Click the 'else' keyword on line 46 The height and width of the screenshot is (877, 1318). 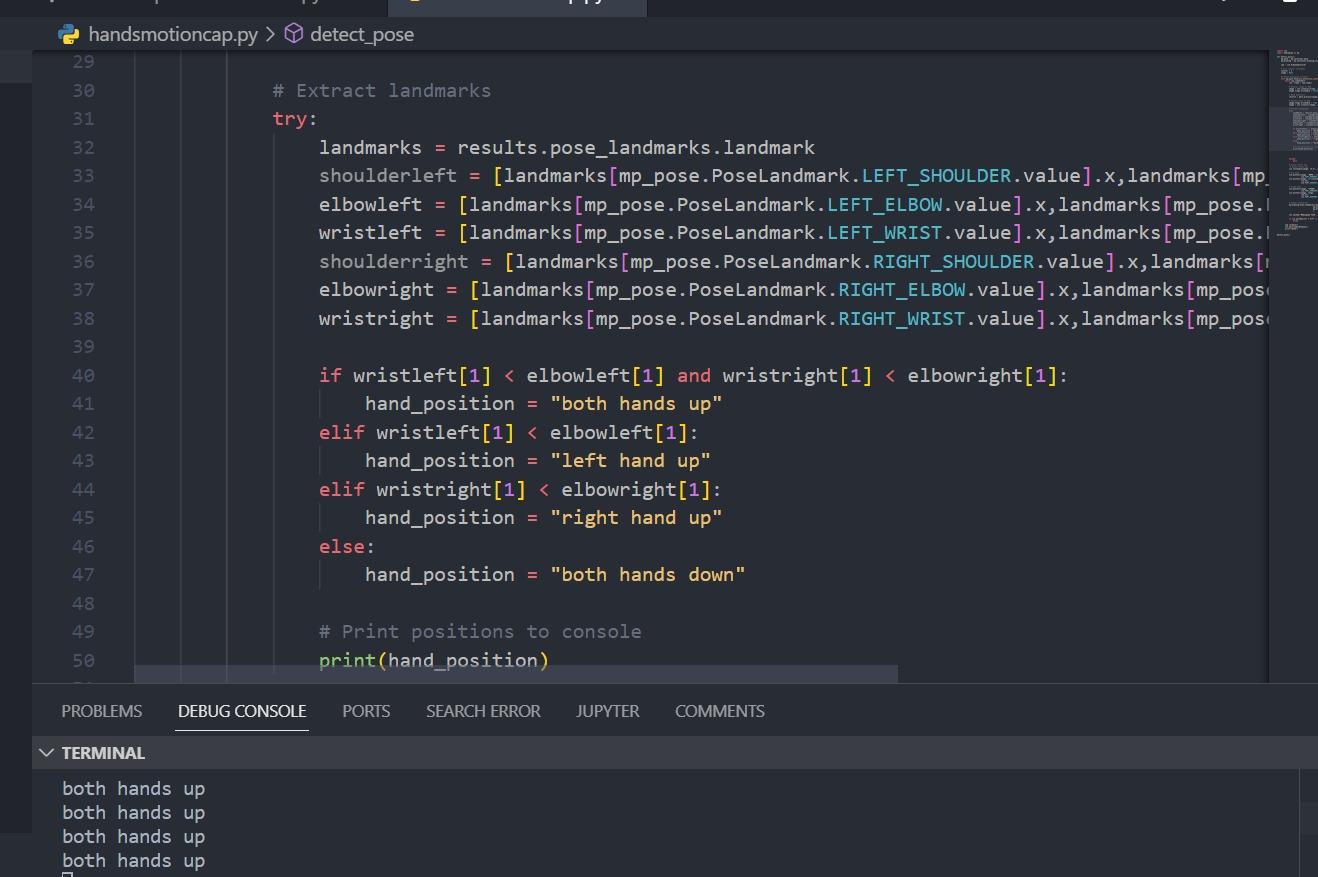[x=342, y=547]
